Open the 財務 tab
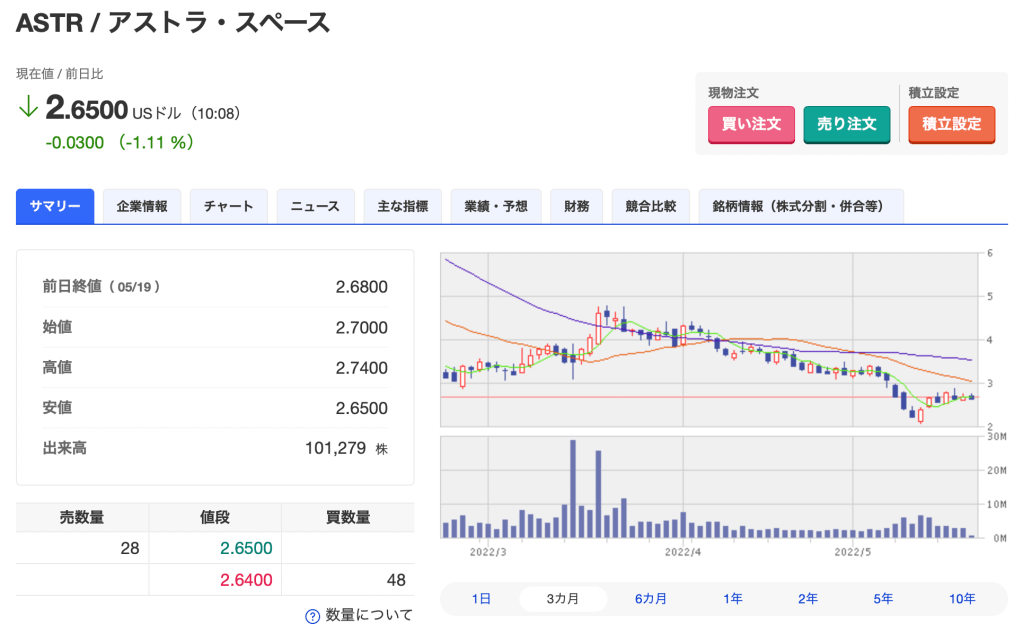The width and height of the screenshot is (1023, 633). coord(577,207)
